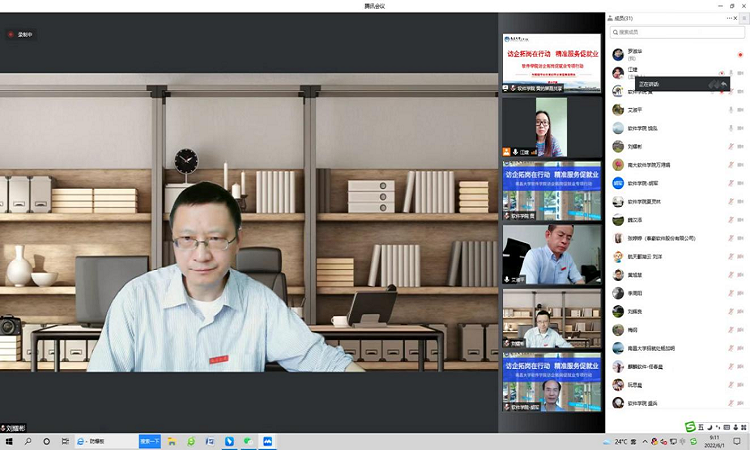Click the 正在讲话 speaking tooltip text
Screen dimensions: 750x450
[649, 84]
